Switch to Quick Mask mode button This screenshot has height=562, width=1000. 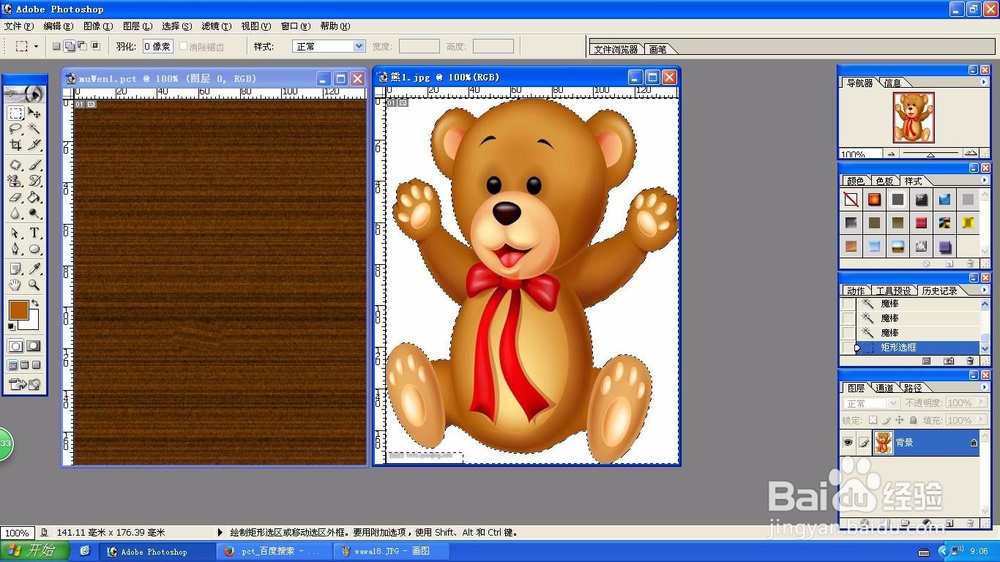click(x=34, y=346)
